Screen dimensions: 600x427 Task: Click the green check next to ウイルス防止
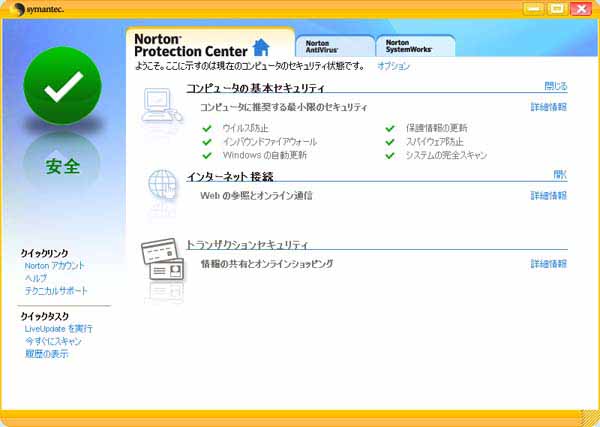coord(207,128)
